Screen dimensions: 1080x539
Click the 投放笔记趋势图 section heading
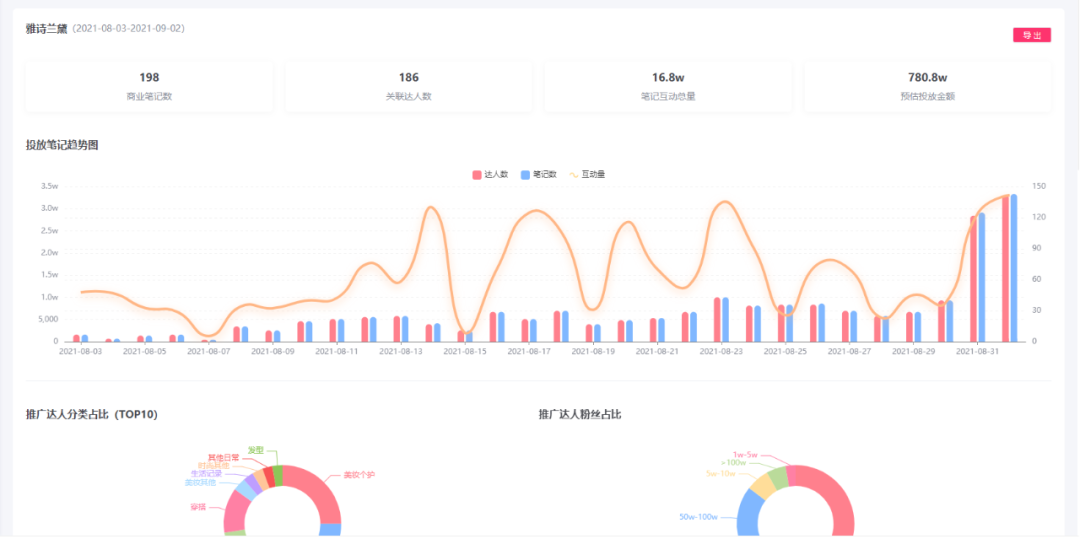pos(62,145)
